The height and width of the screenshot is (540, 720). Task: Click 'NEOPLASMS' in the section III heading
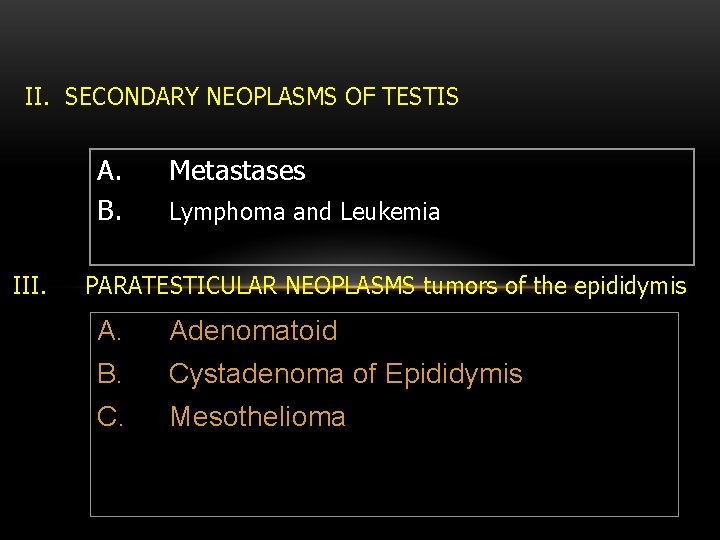[x=352, y=287]
